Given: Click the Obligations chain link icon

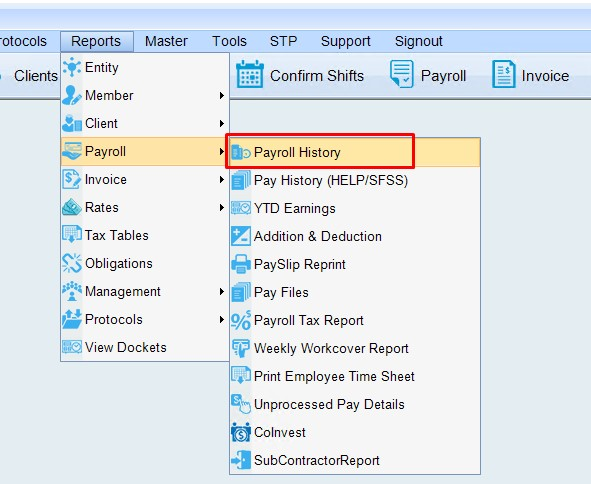Looking at the screenshot, I should click(x=72, y=263).
